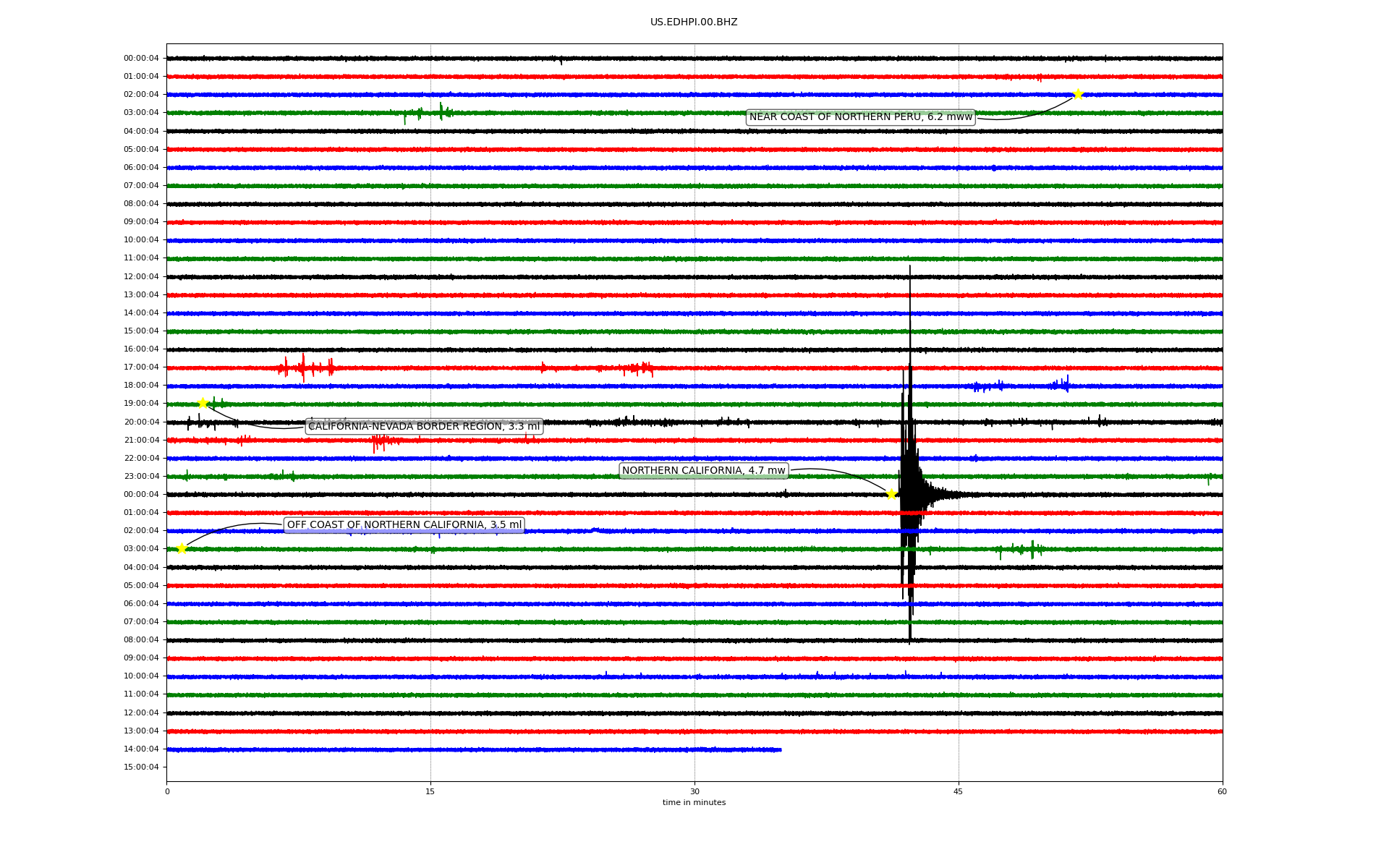
Task: Click the 15 minute tick on x-axis
Action: coord(430,791)
